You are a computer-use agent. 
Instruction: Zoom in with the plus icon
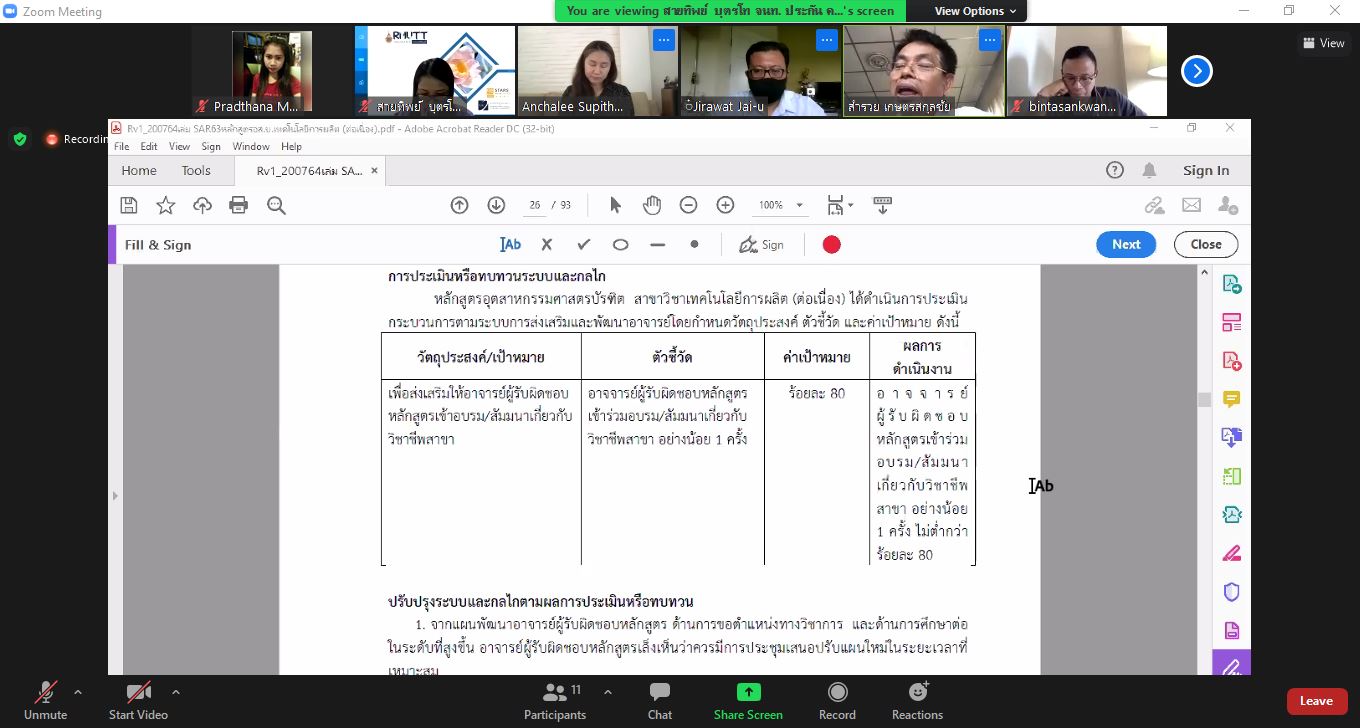(725, 205)
